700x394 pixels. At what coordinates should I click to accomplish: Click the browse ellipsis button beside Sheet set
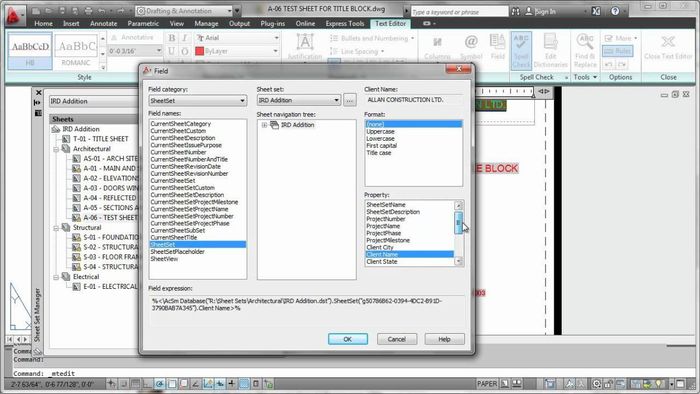tap(350, 100)
